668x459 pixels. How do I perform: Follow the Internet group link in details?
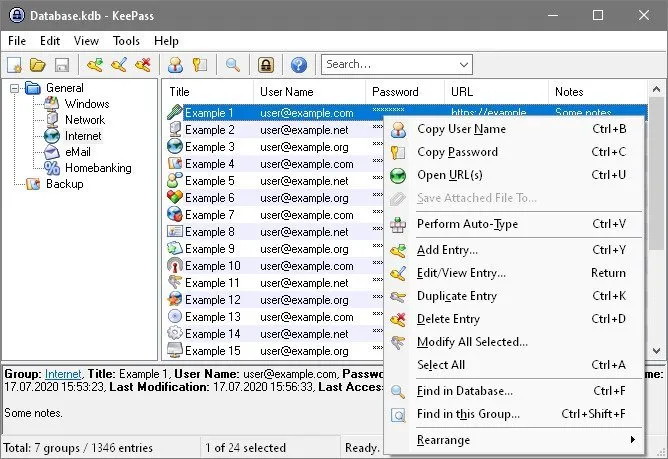(x=63, y=373)
